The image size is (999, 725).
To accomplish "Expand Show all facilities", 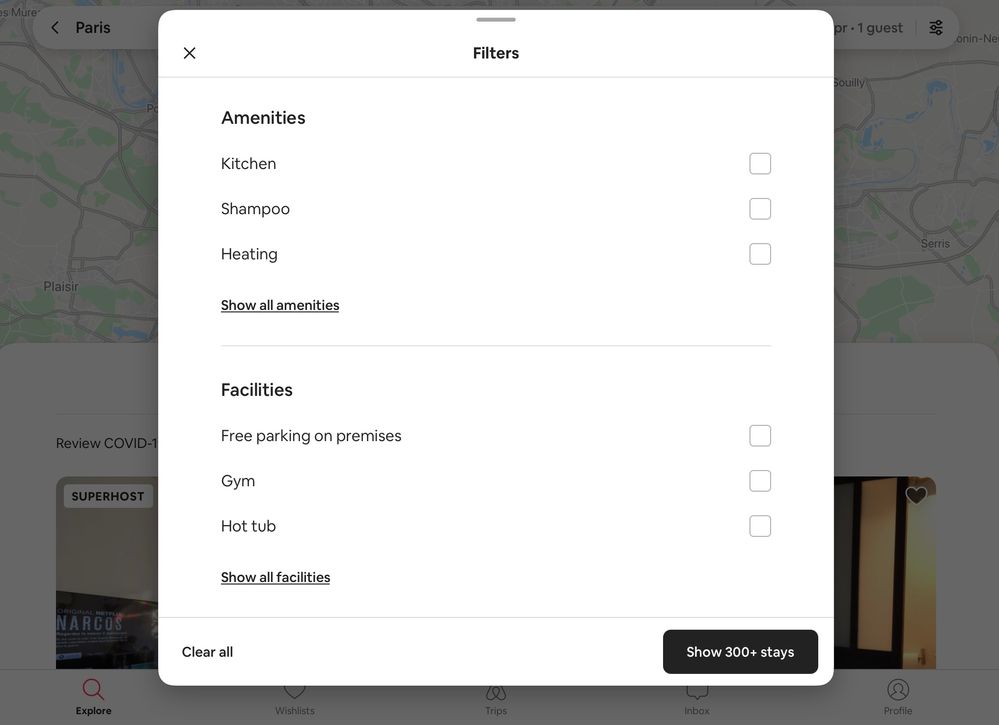I will pyautogui.click(x=275, y=577).
